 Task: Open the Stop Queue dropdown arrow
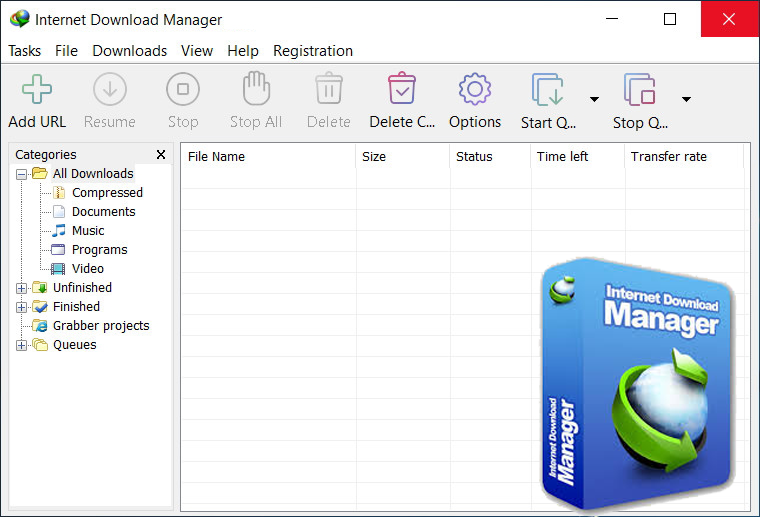coord(686,99)
